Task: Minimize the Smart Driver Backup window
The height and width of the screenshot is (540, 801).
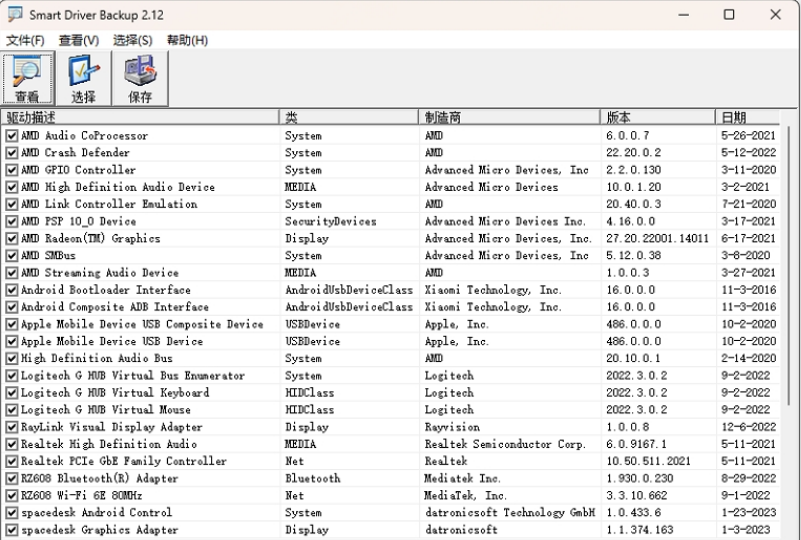Action: coord(684,14)
